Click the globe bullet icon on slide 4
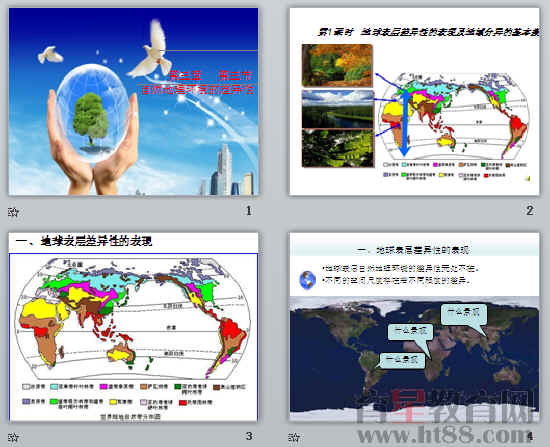The width and height of the screenshot is (550, 447). pyautogui.click(x=307, y=280)
